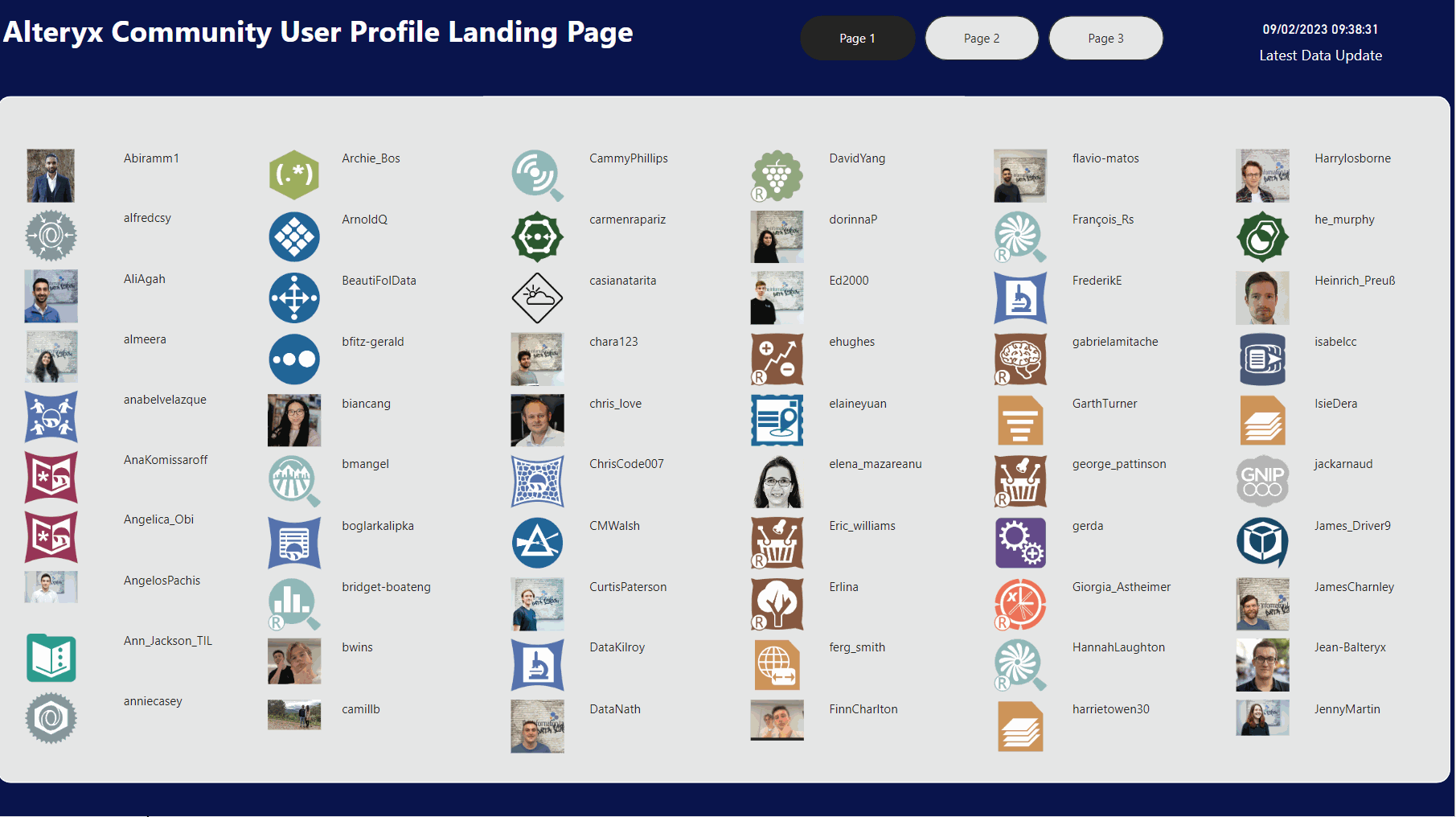The width and height of the screenshot is (1456, 817).
Task: Select the username camillb
Action: (x=361, y=709)
